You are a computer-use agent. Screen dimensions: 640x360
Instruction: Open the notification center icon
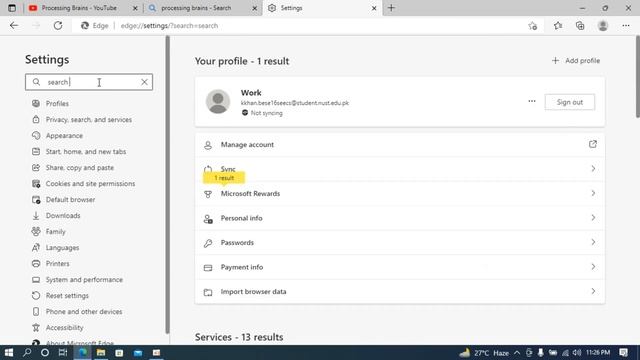tap(624, 353)
